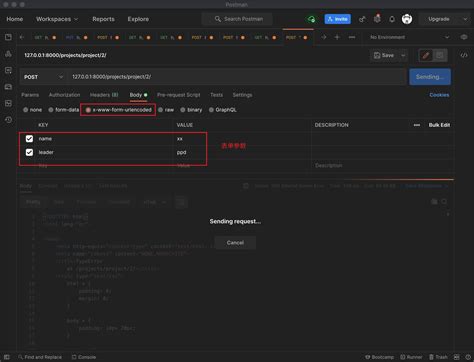Click the edit pencil icon

(x=426, y=55)
